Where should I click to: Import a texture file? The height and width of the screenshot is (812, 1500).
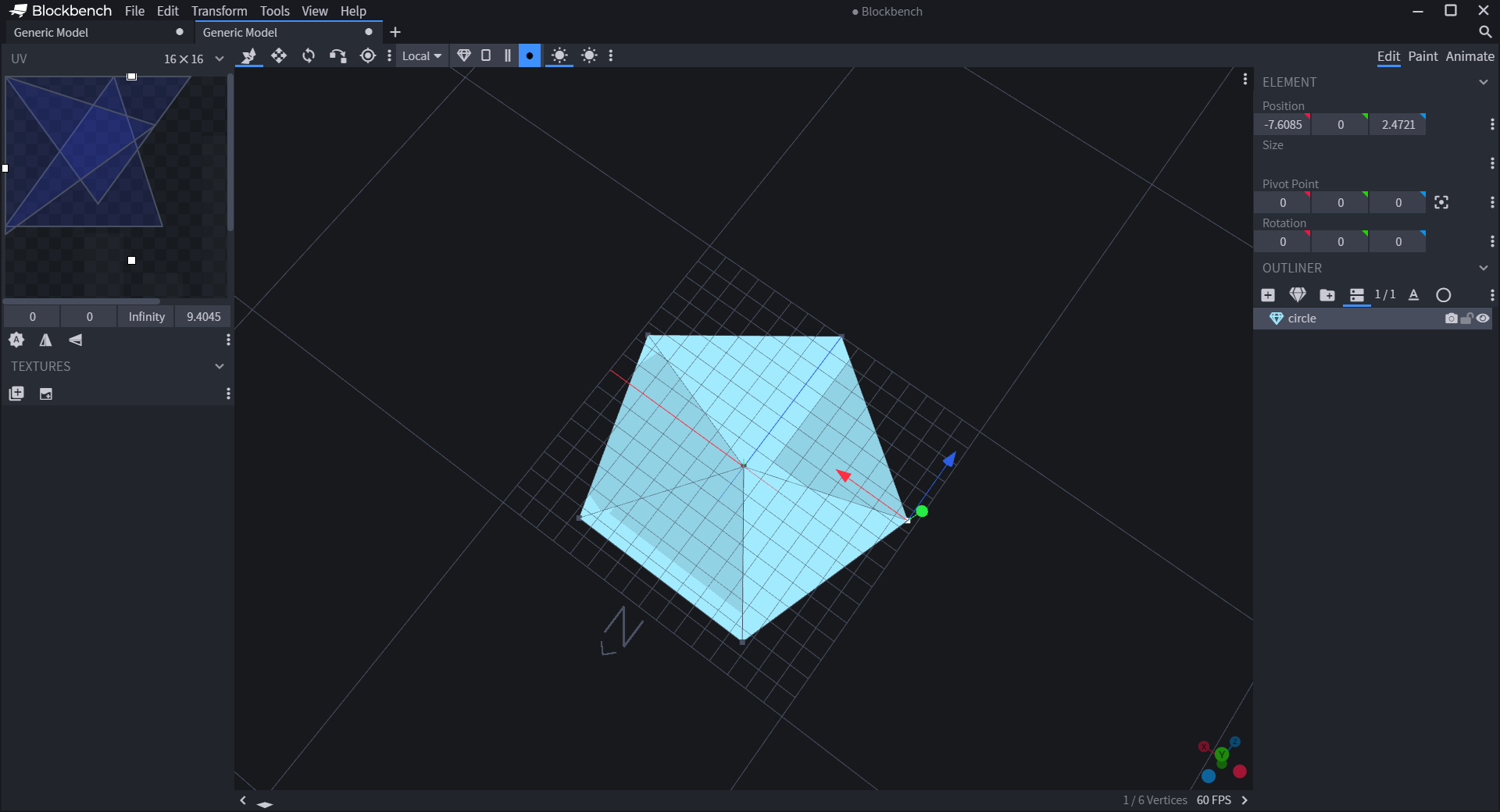click(46, 394)
